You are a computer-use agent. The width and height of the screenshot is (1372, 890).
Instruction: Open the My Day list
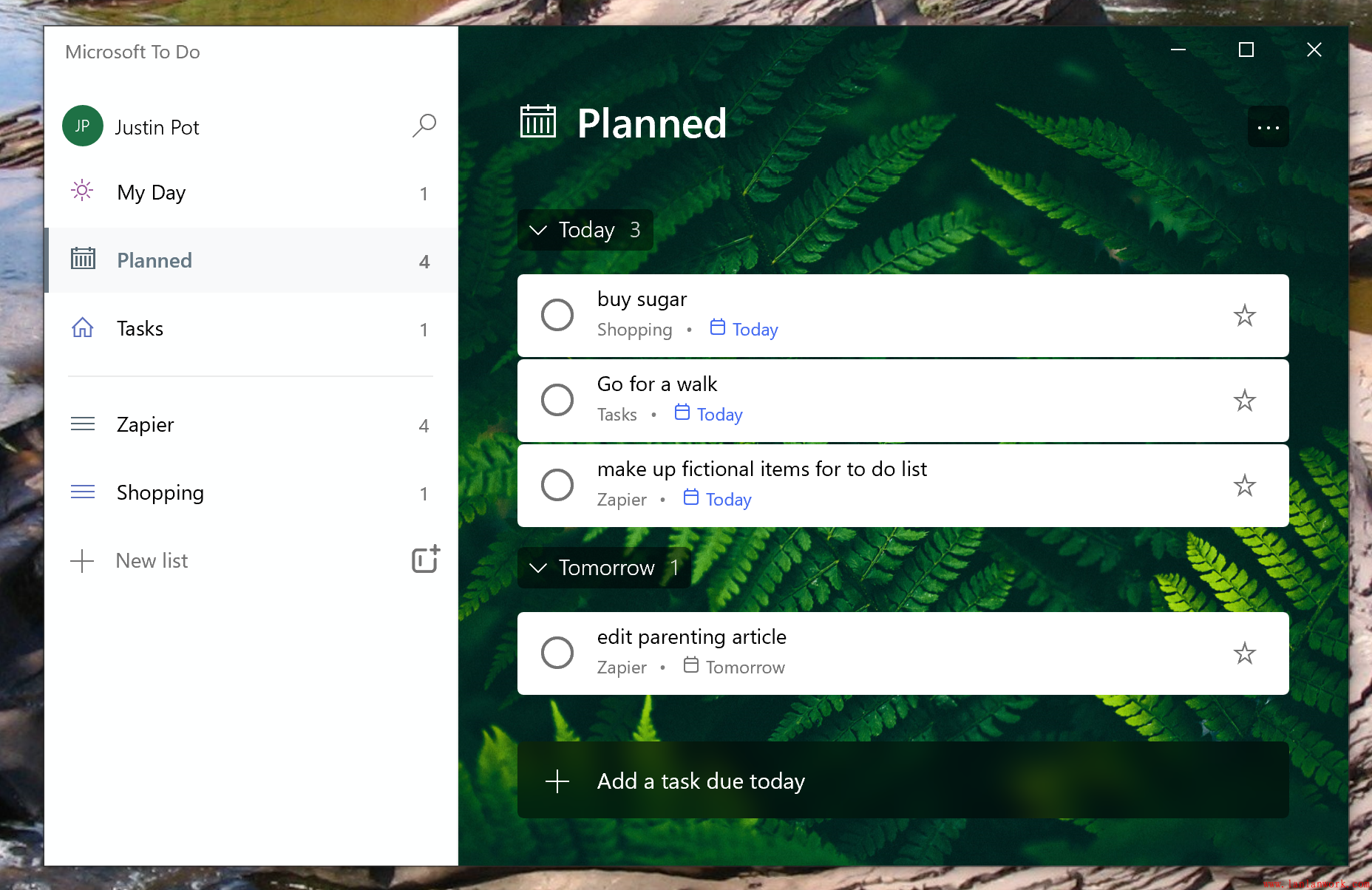click(152, 193)
